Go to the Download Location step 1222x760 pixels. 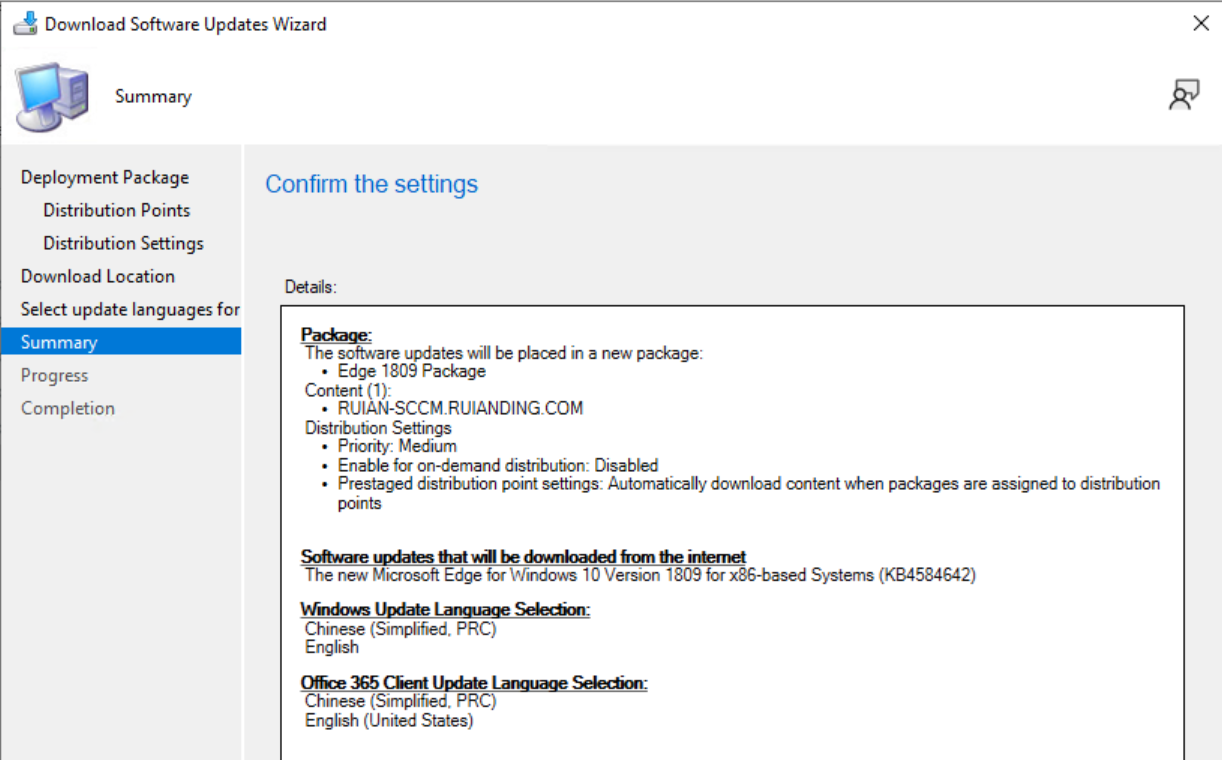click(x=98, y=276)
